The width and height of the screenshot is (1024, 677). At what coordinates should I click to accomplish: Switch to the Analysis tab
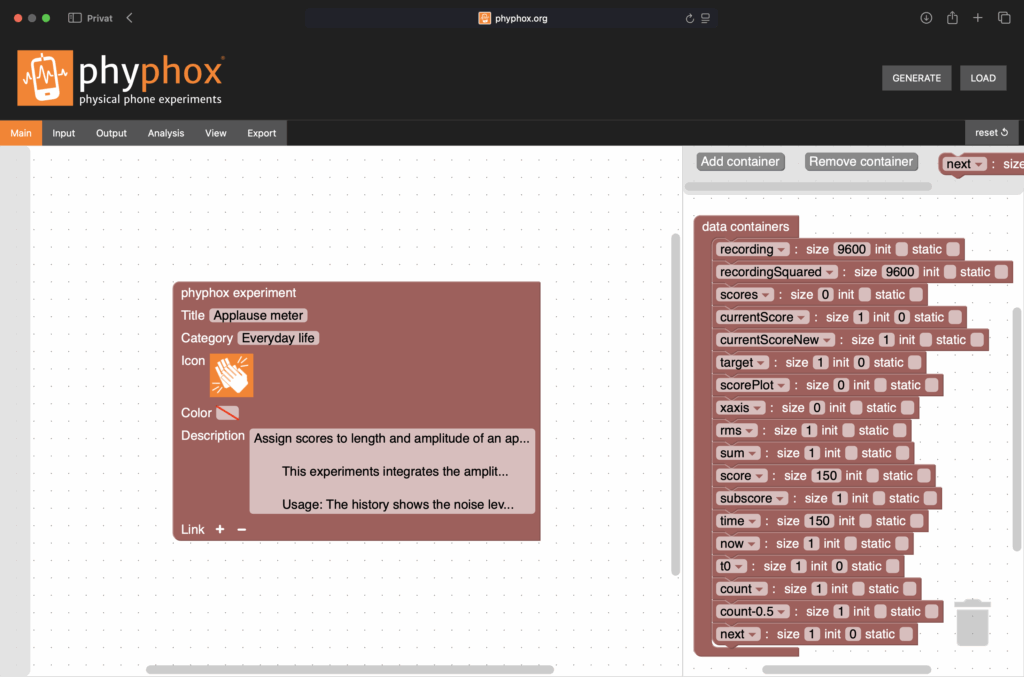coord(165,132)
